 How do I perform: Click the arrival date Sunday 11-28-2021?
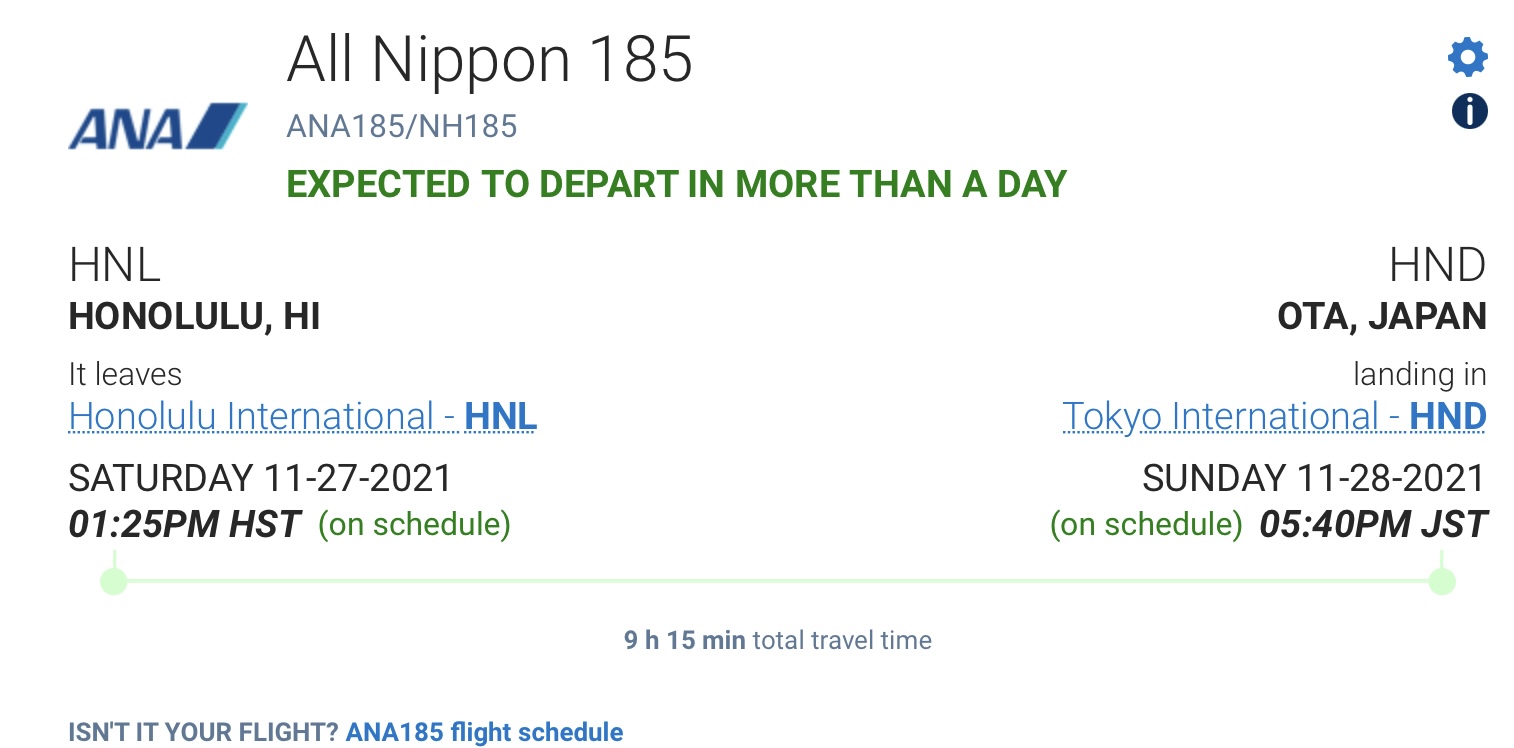pyautogui.click(x=1313, y=478)
